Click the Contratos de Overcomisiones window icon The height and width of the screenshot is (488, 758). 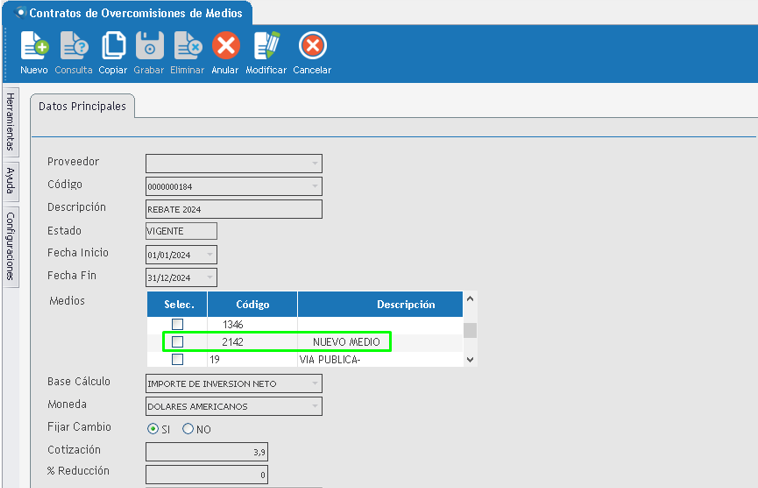point(21,13)
